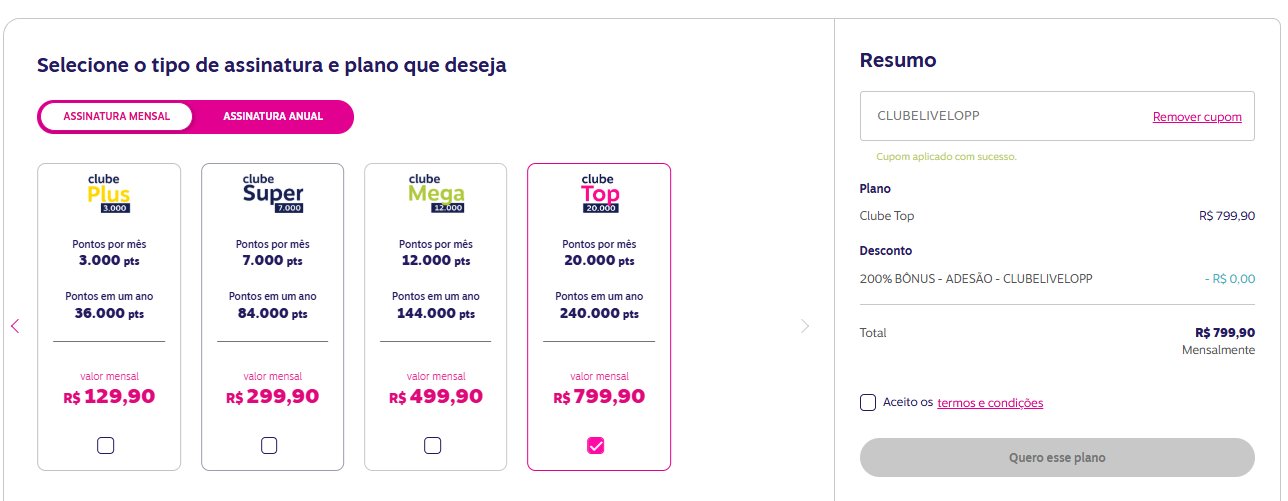Accept the termos e condições checkbox
The image size is (1288, 501).
pyautogui.click(x=868, y=402)
